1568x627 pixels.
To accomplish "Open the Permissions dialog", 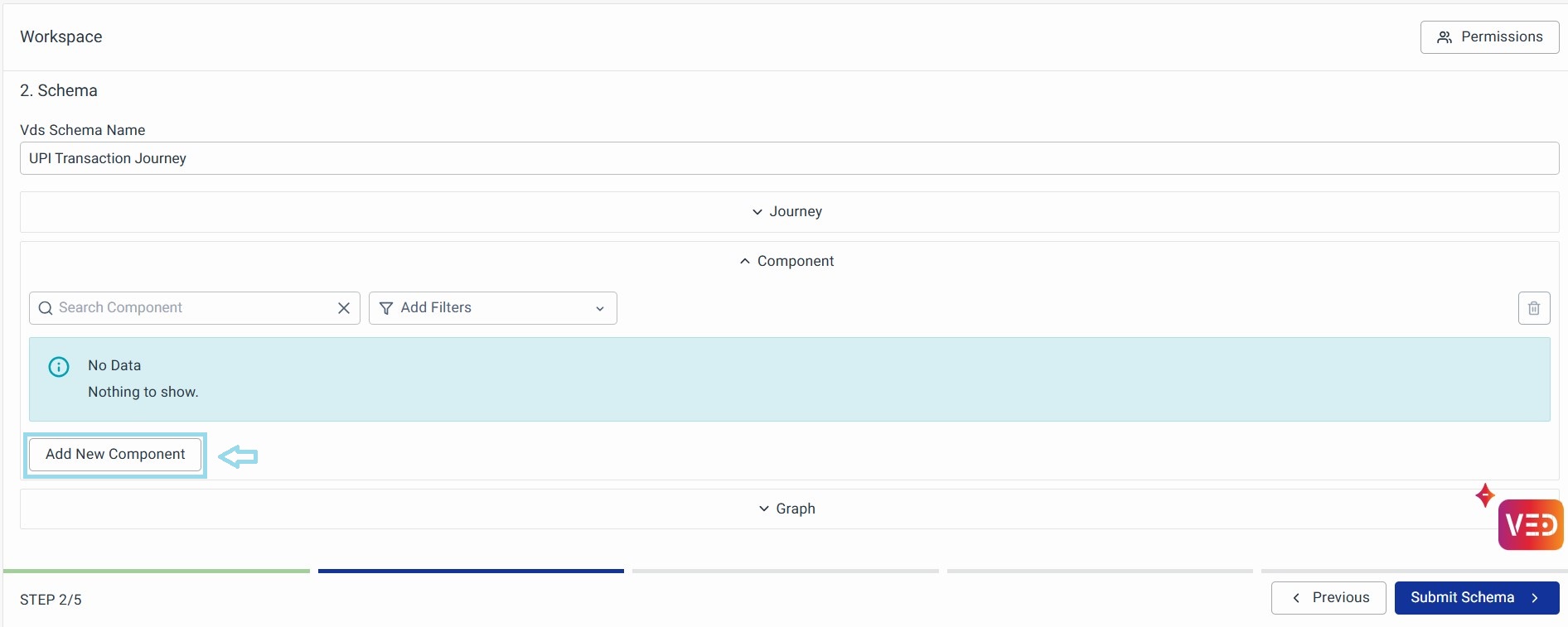I will tap(1489, 37).
